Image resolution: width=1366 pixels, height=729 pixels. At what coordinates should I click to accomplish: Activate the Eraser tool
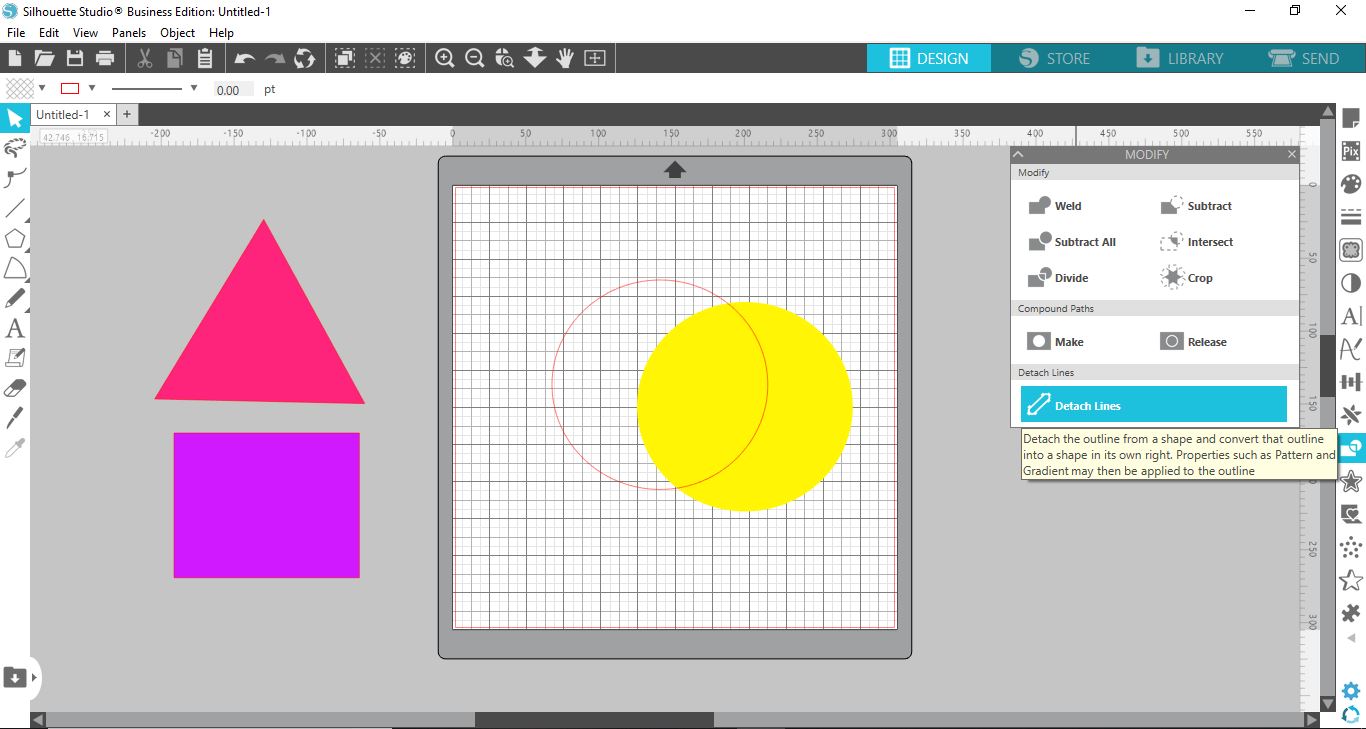(14, 387)
